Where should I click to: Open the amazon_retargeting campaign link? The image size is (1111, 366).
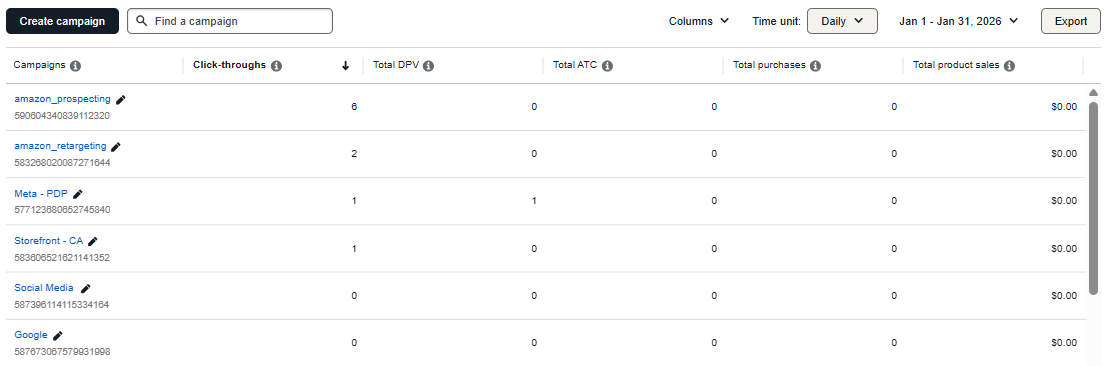60,146
